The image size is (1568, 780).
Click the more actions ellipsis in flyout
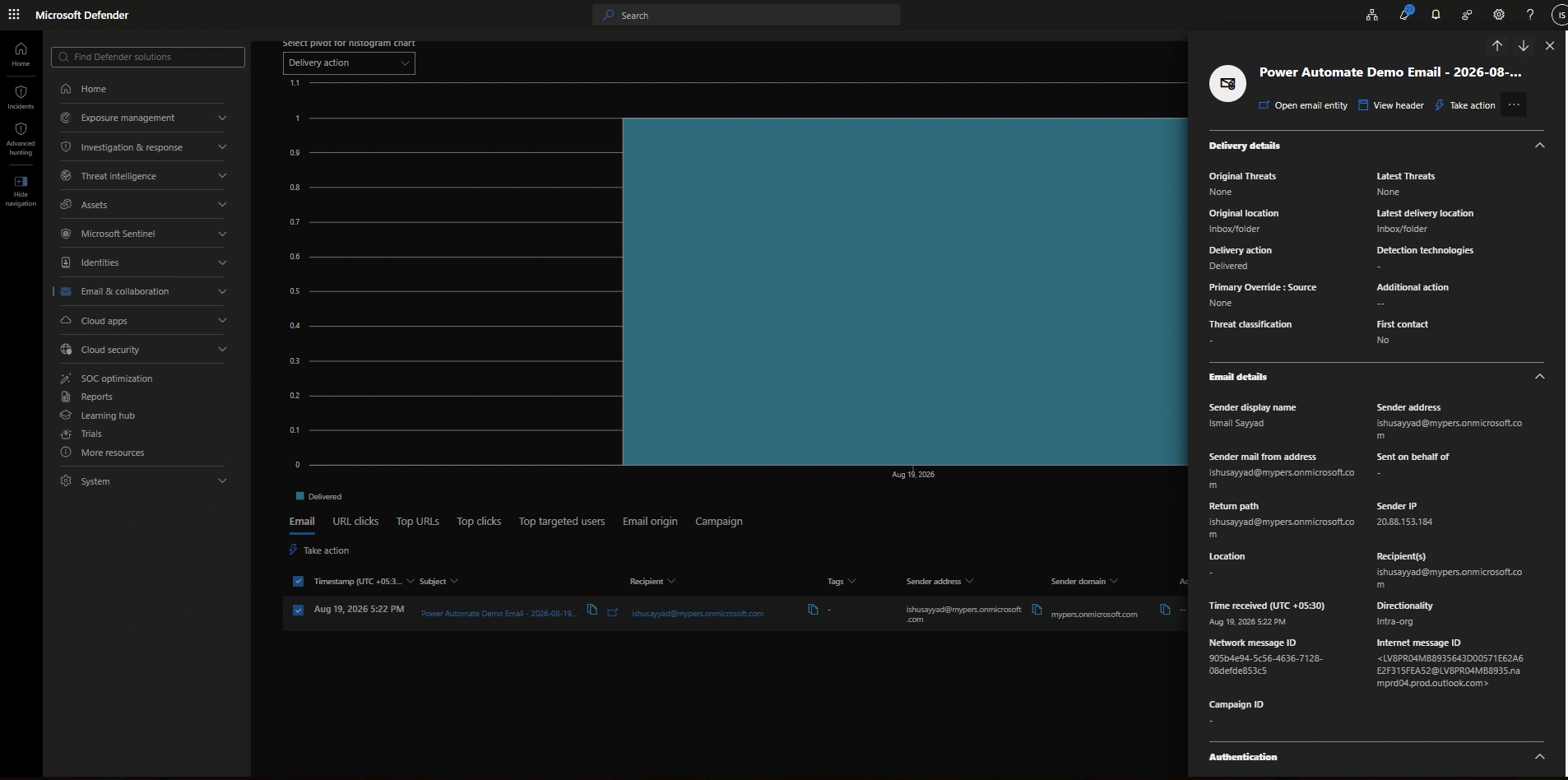1514,104
